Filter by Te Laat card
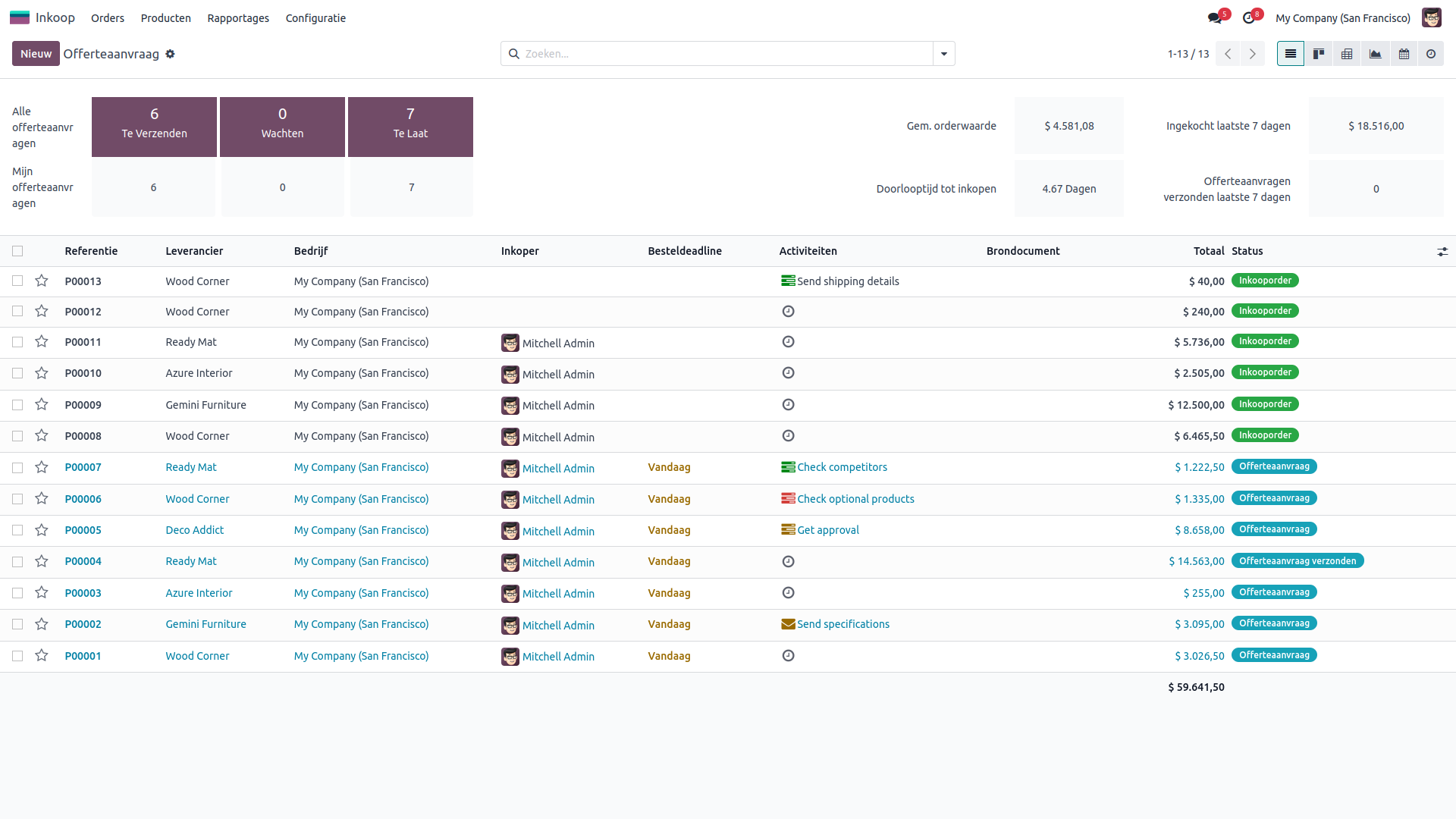 (410, 127)
